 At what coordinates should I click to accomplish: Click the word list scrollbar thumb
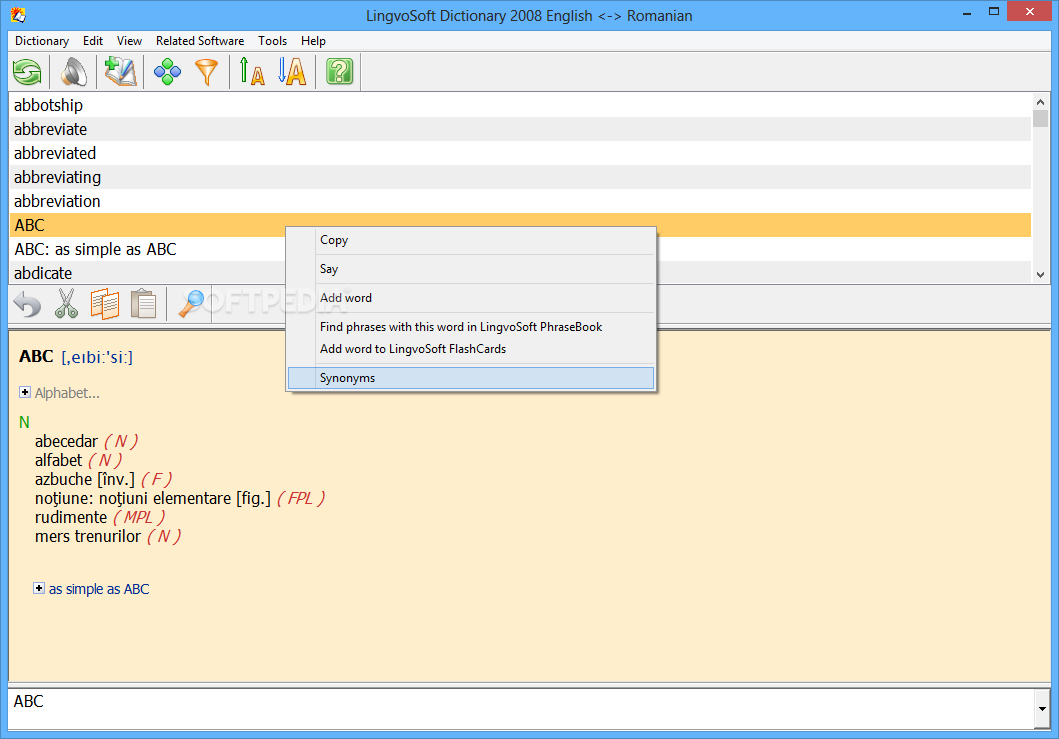point(1040,119)
